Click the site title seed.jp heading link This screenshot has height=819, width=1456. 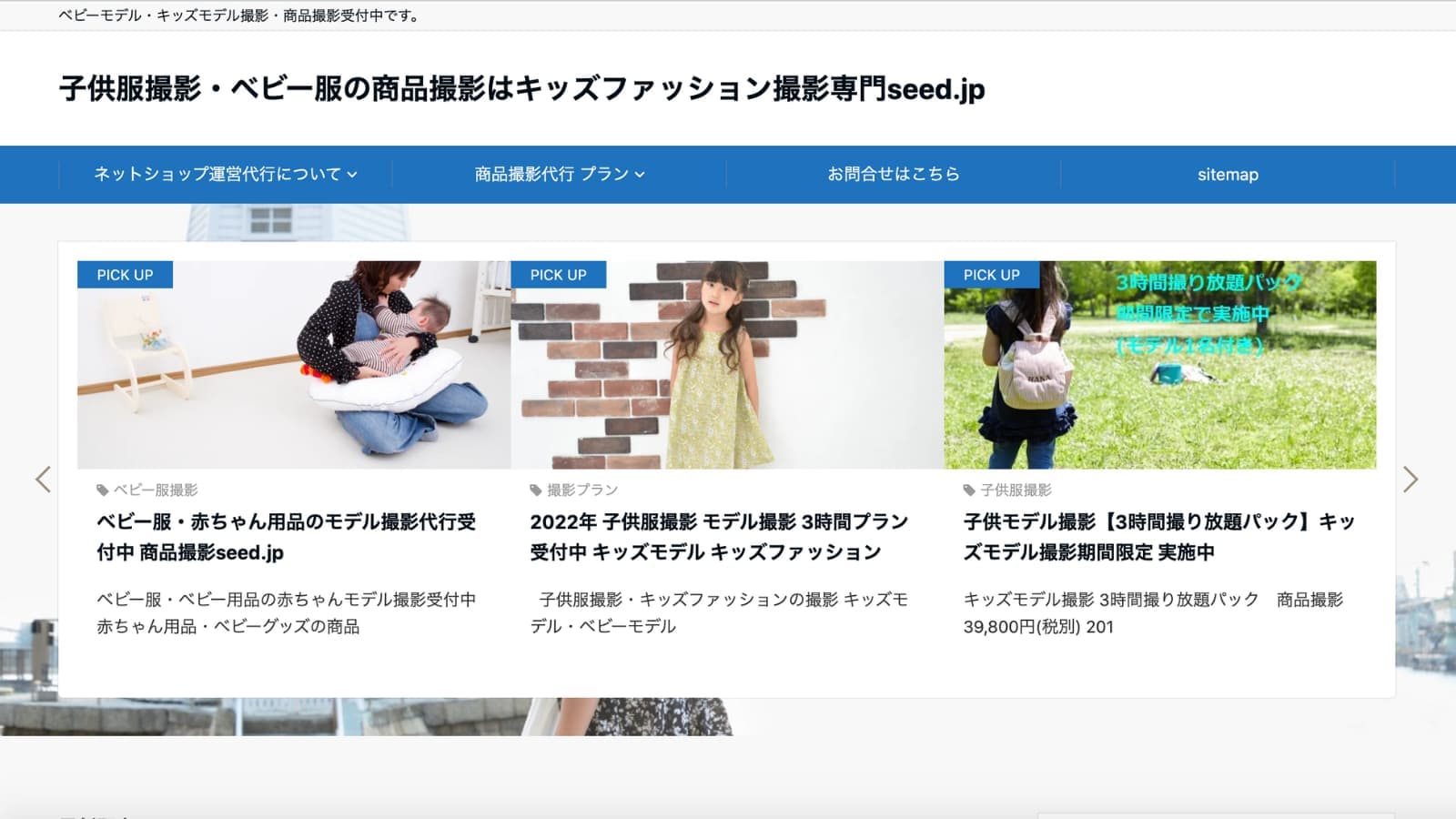pyautogui.click(x=521, y=89)
